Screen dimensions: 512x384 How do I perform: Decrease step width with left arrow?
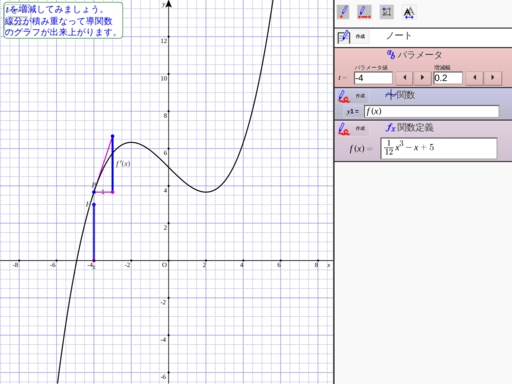pos(474,78)
